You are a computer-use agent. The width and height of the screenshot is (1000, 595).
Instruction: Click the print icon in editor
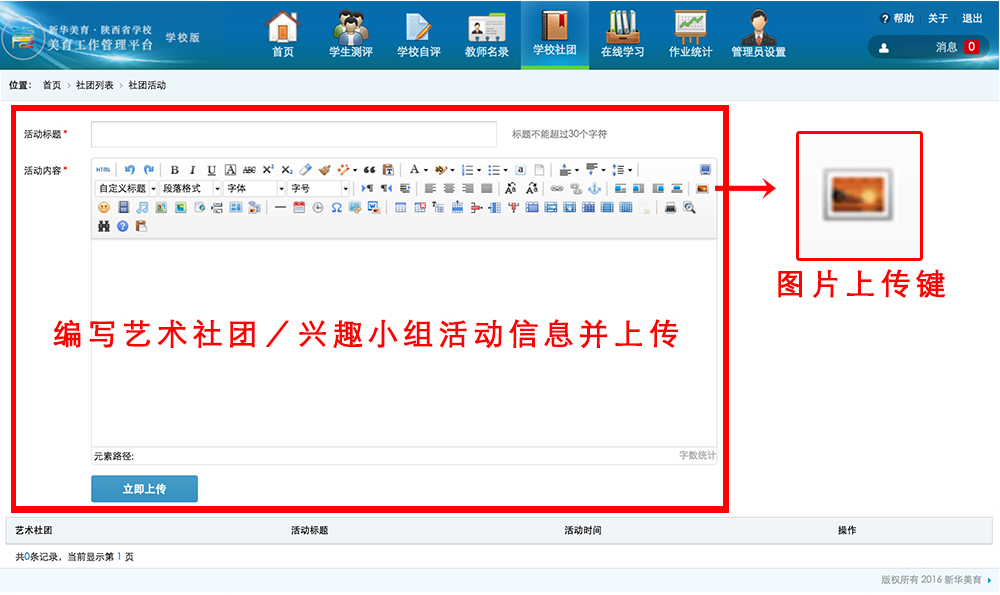[670, 208]
